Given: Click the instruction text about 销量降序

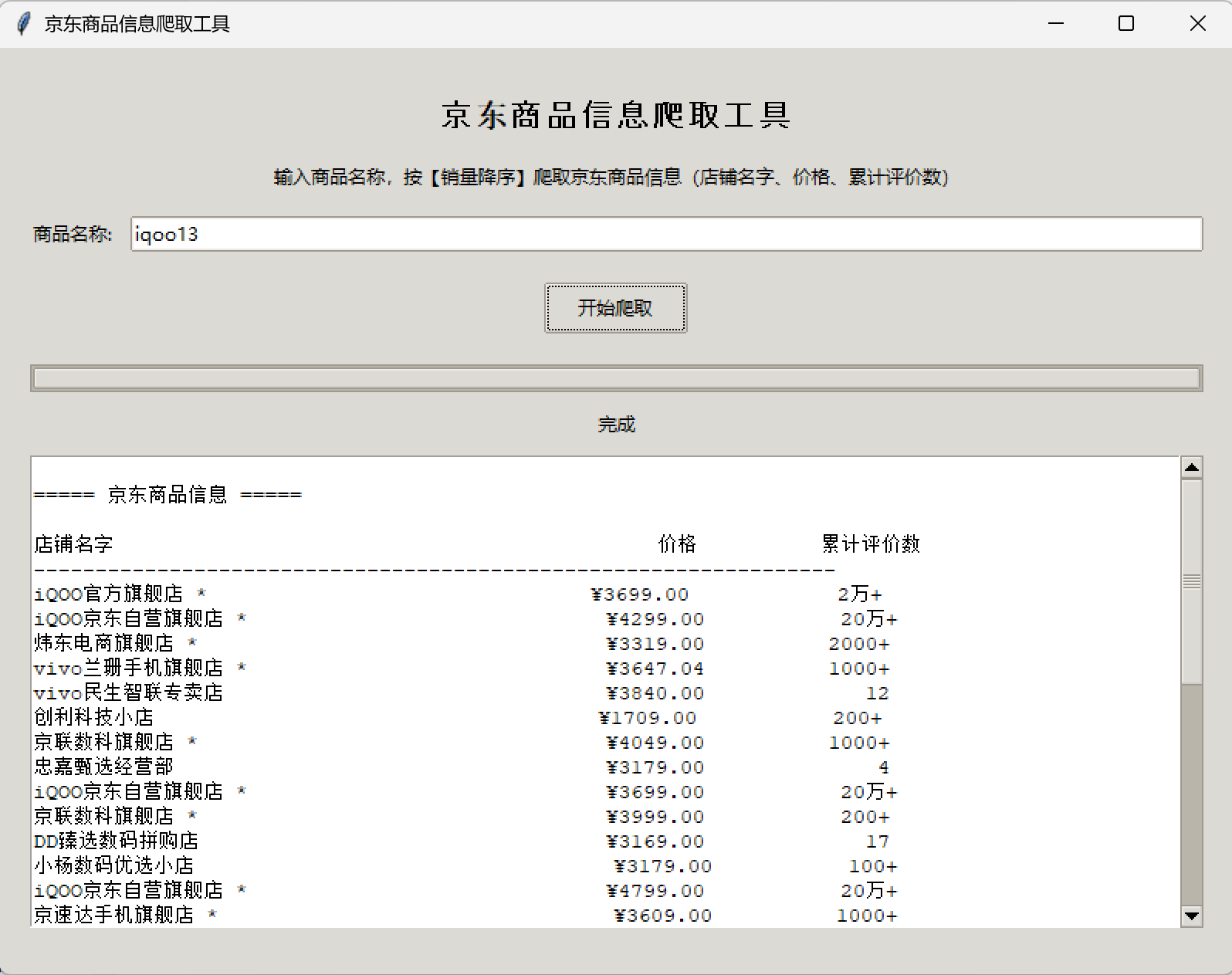Looking at the screenshot, I should point(611,178).
